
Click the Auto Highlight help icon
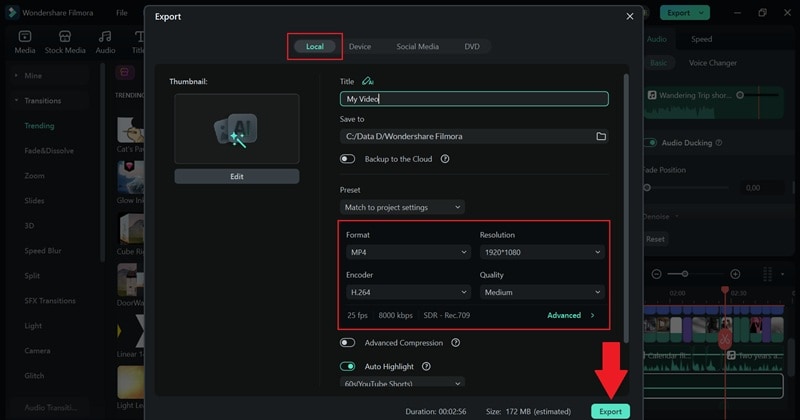coord(426,366)
